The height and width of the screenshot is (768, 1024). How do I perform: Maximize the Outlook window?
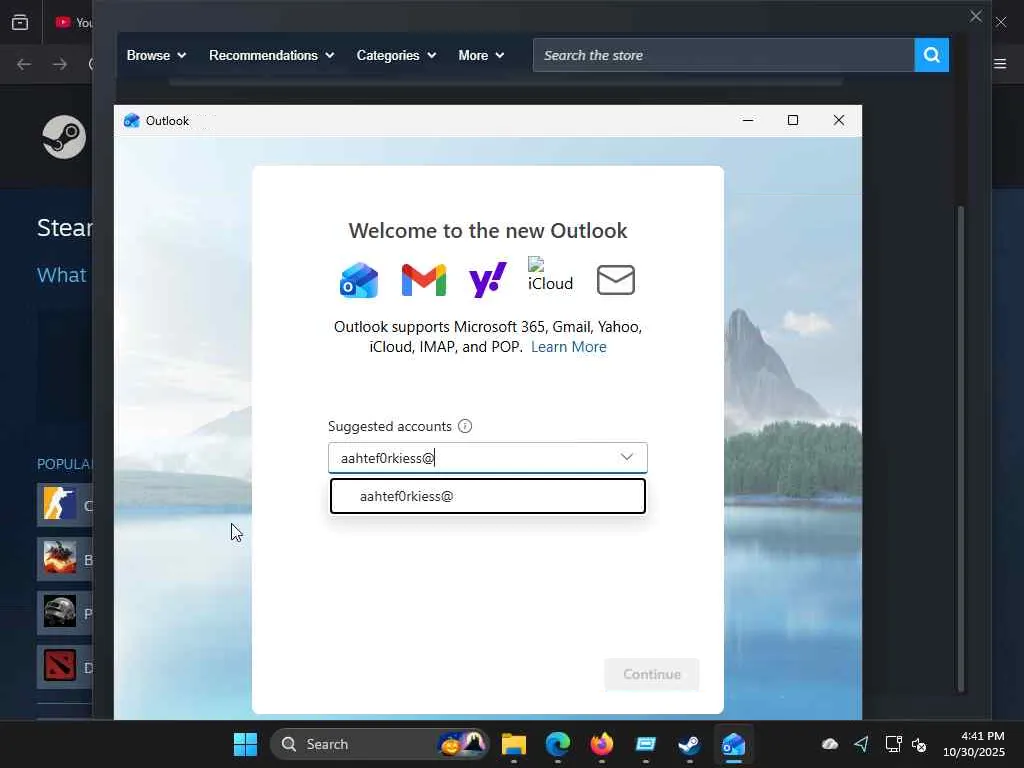point(793,120)
